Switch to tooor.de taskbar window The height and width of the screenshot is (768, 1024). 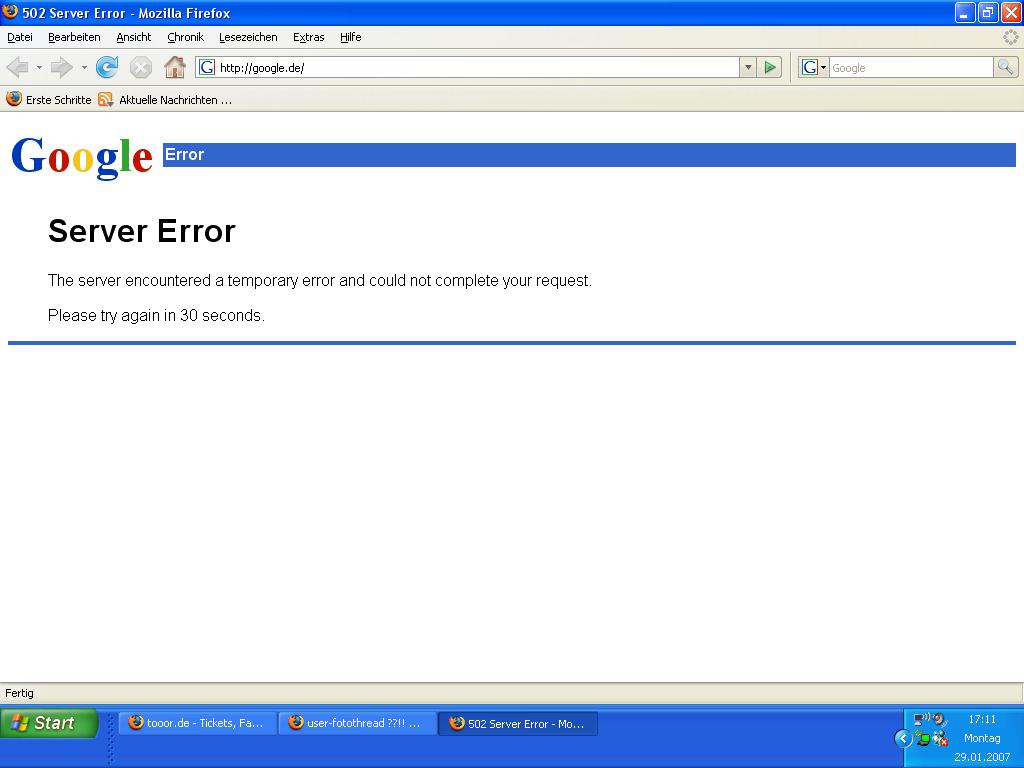pos(197,723)
